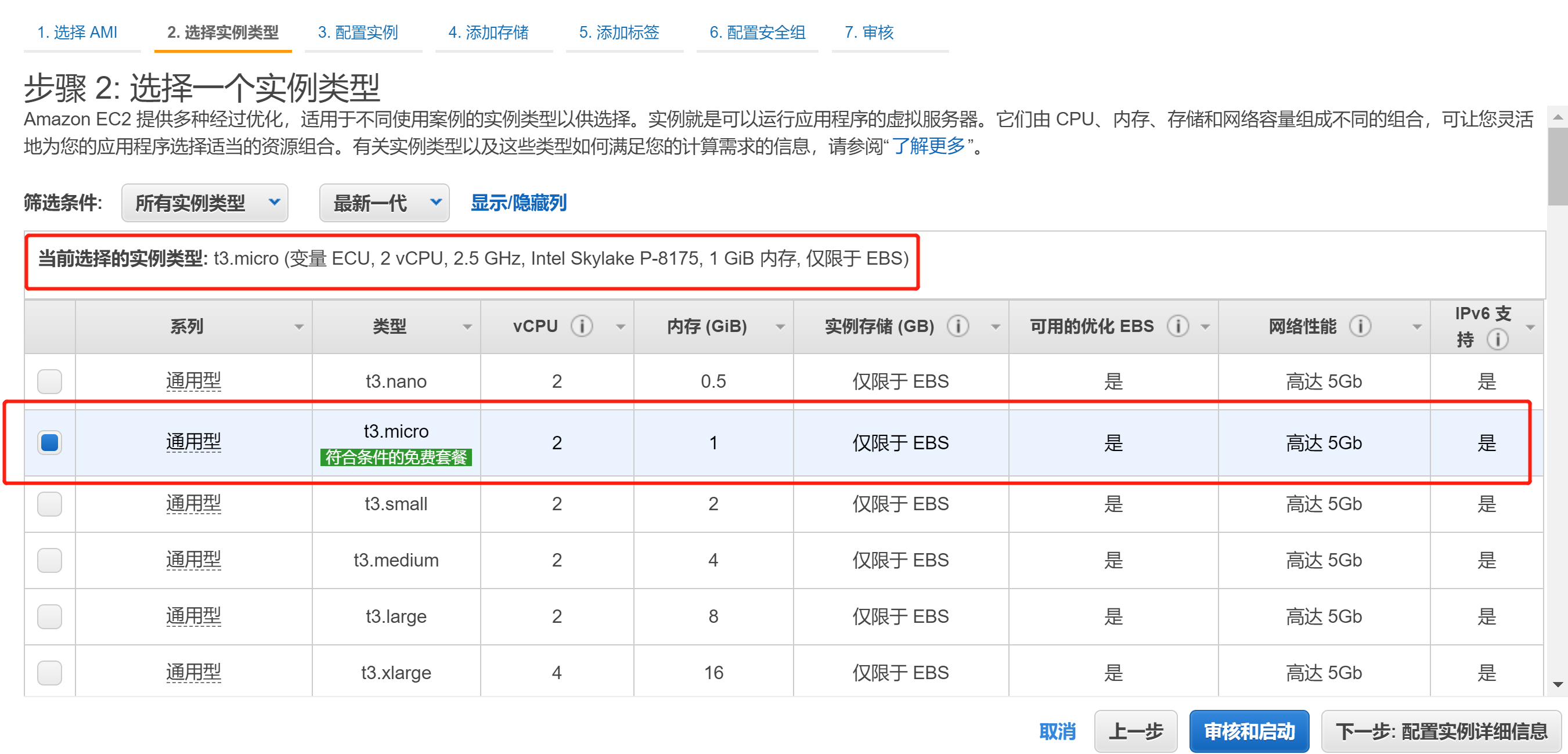Click the vCPU column info icon
Image resolution: width=1568 pixels, height=754 pixels.
[x=581, y=326]
